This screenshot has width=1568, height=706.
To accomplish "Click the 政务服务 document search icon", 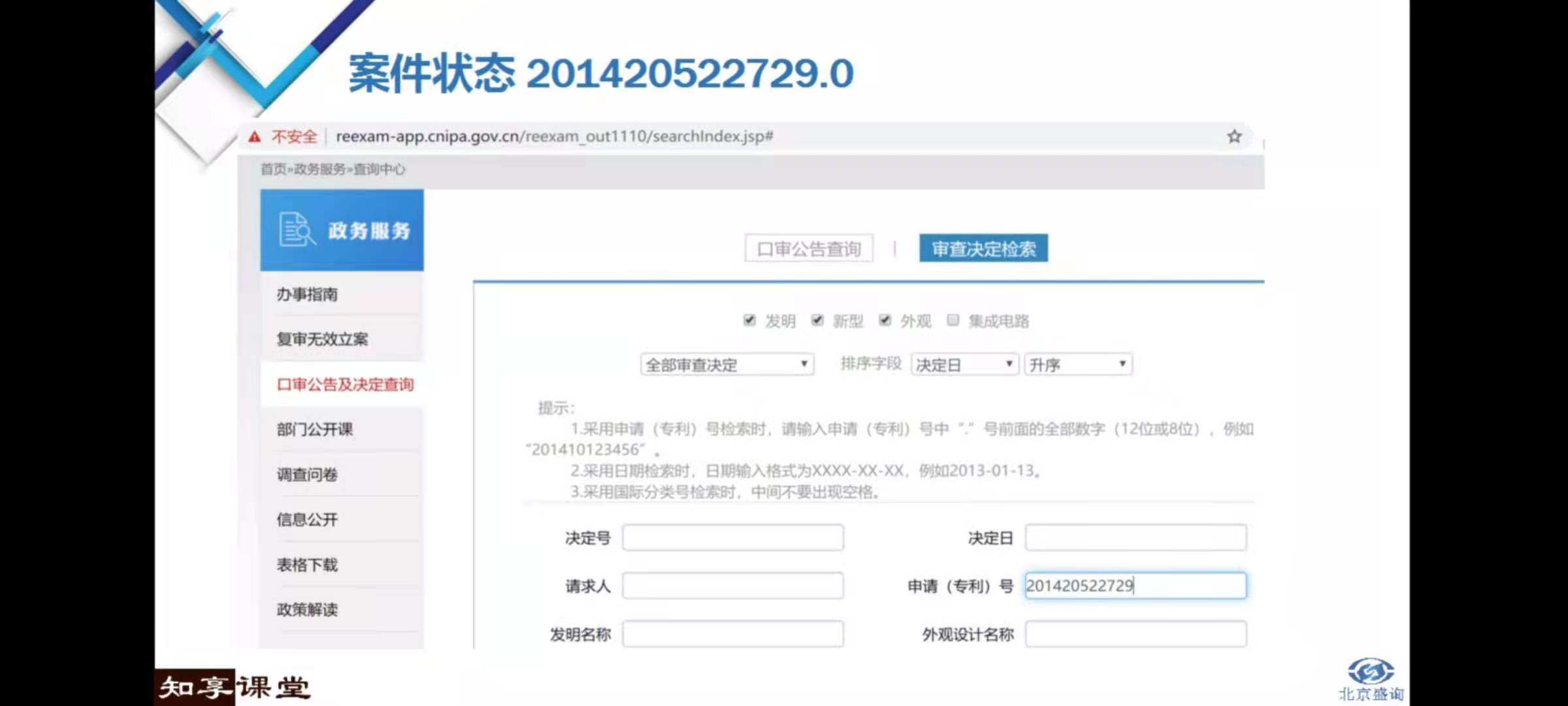I will pos(297,229).
